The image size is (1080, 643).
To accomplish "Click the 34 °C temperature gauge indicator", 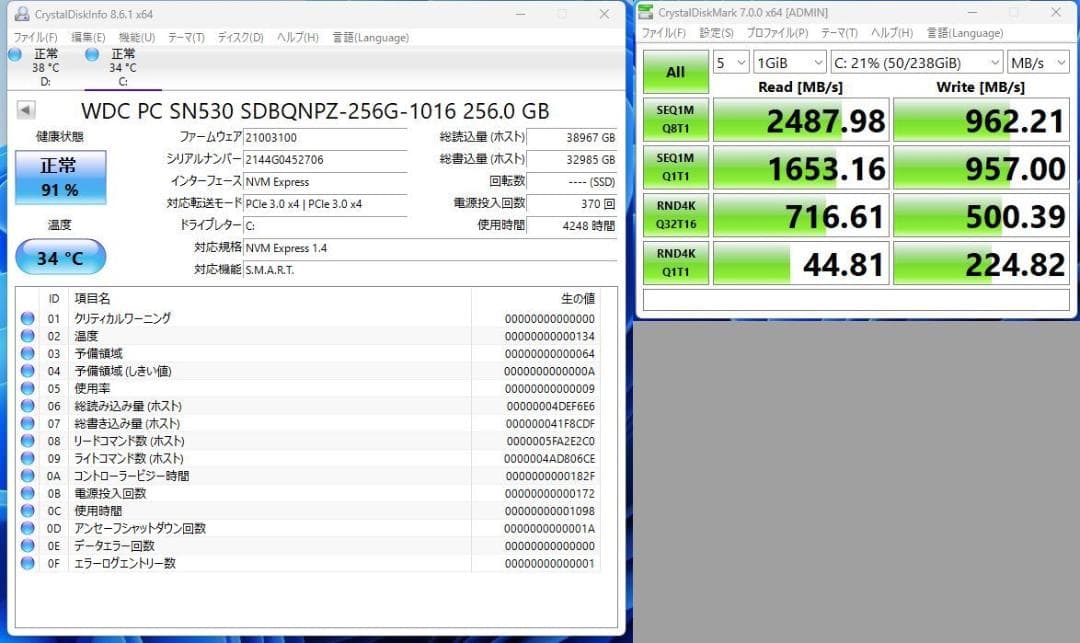I will point(60,257).
